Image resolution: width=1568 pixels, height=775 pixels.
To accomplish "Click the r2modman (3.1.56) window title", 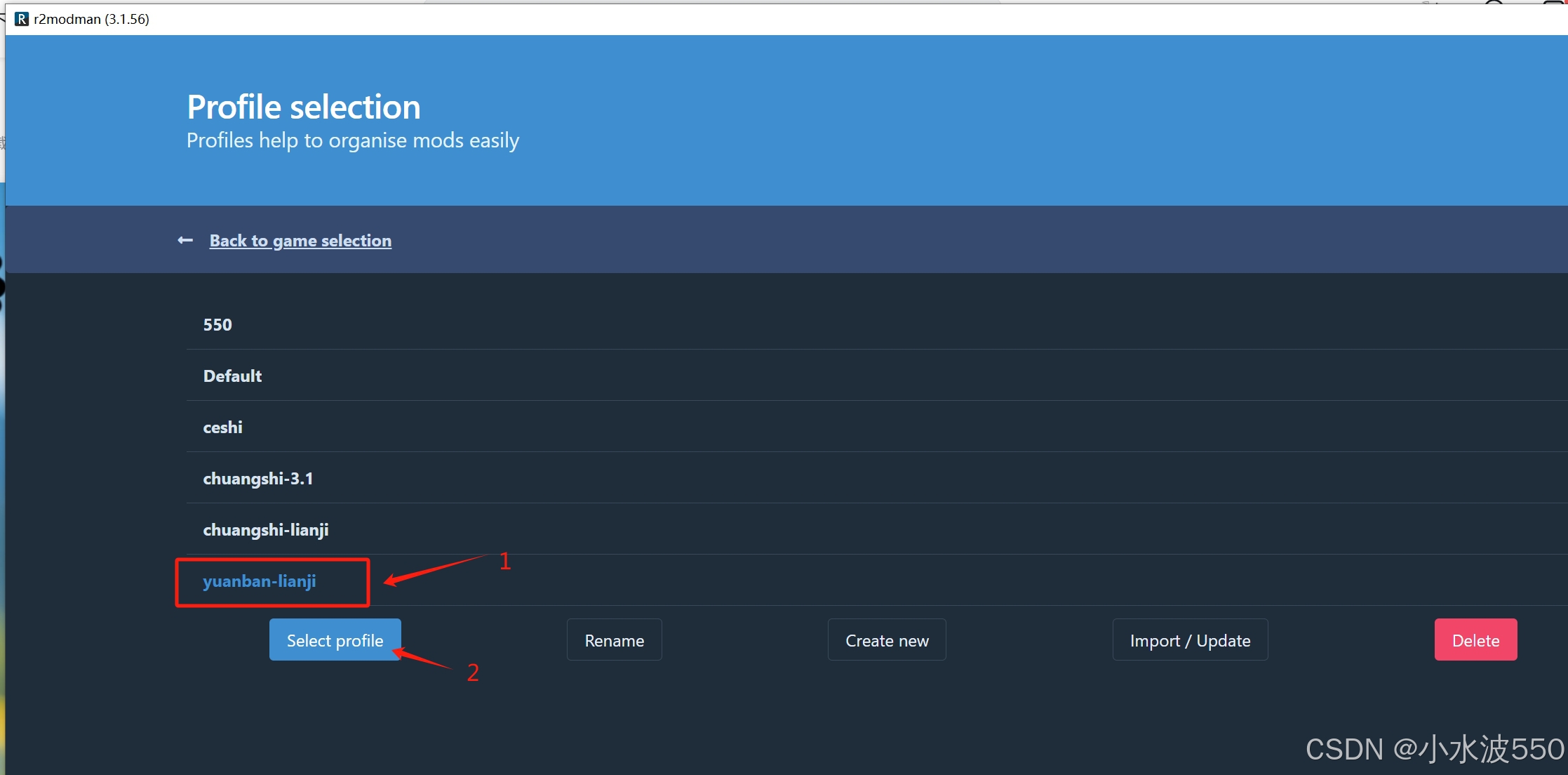I will click(x=91, y=19).
